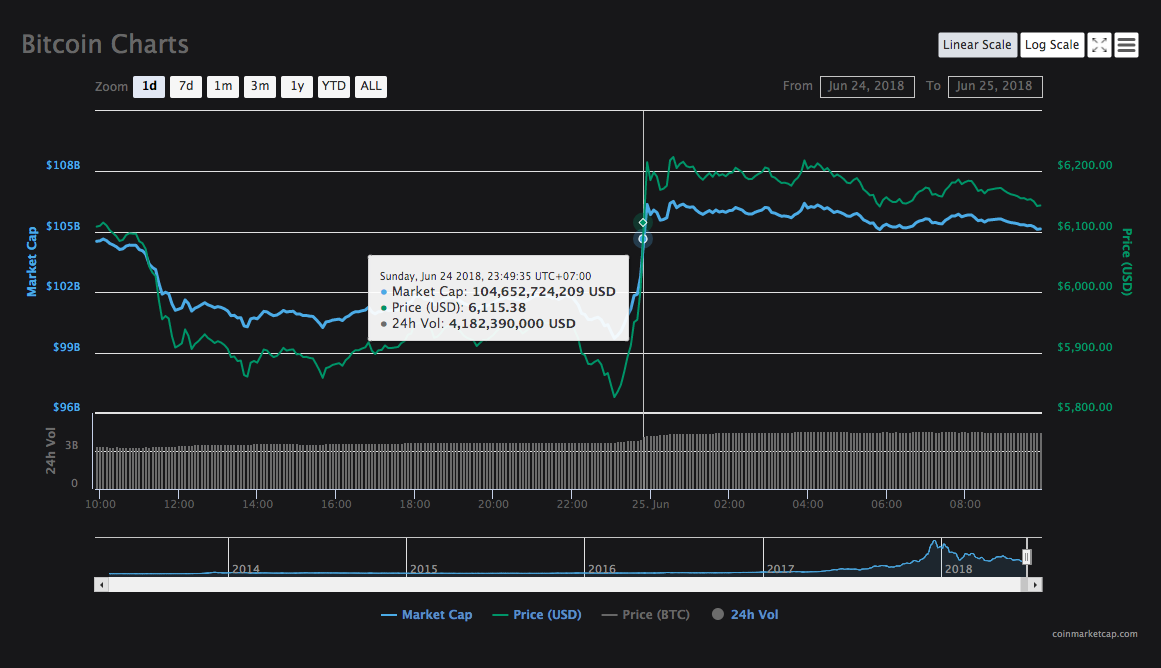This screenshot has height=668, width=1161.
Task: Switch to Log Scale
Action: (x=1052, y=44)
